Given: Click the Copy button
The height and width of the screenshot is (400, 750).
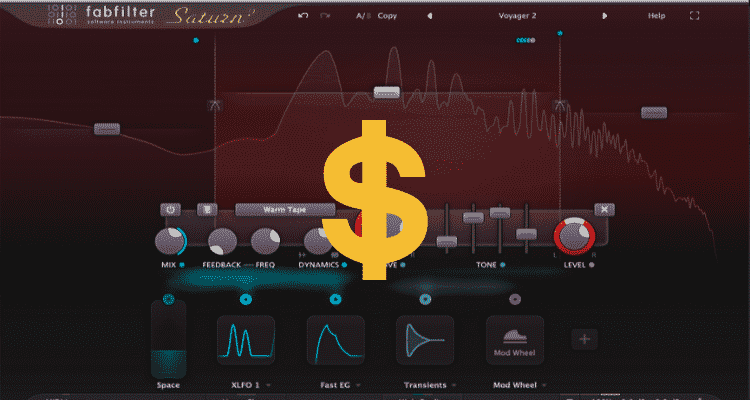Looking at the screenshot, I should coord(386,16).
